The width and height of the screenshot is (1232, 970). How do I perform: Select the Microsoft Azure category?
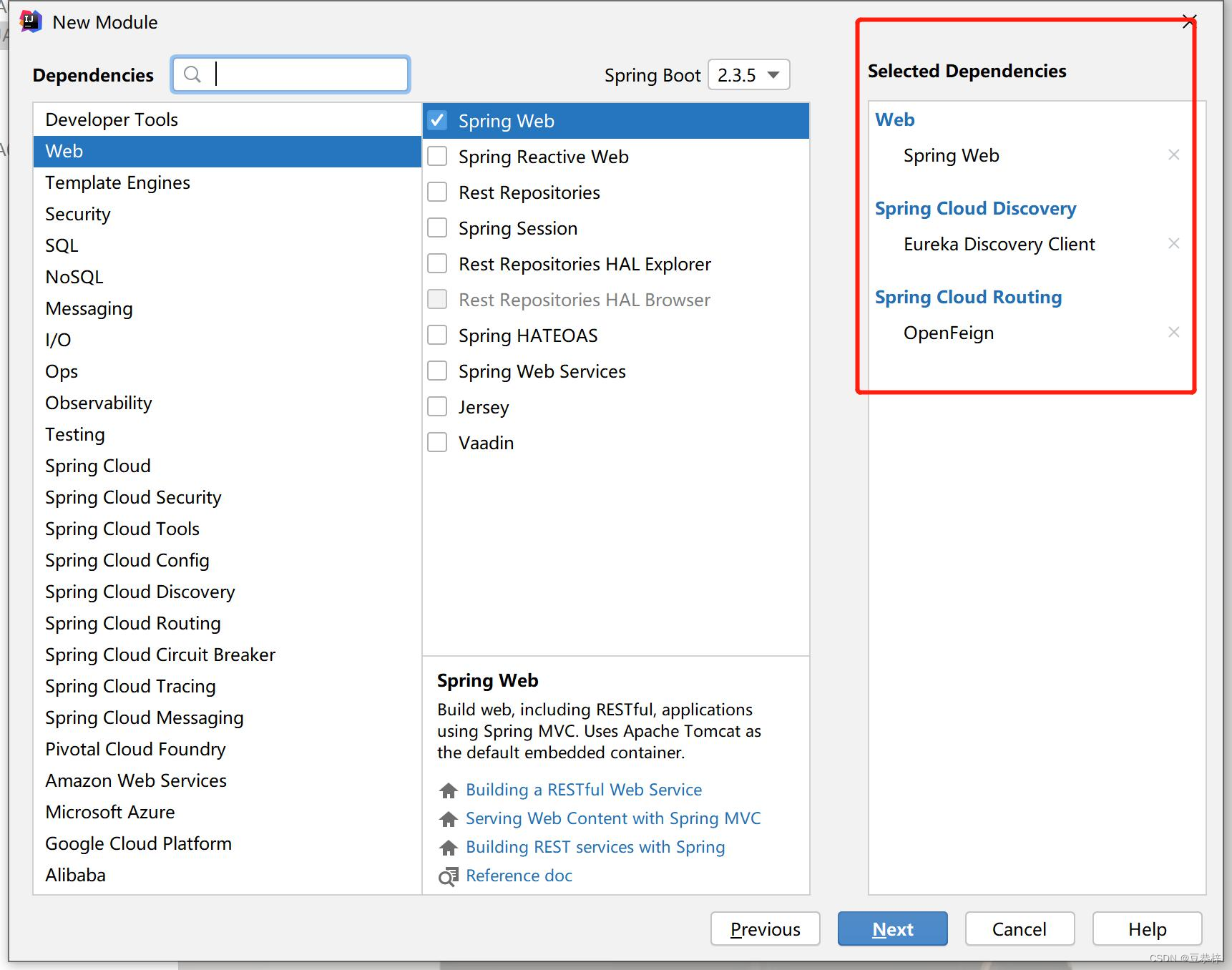click(x=227, y=812)
